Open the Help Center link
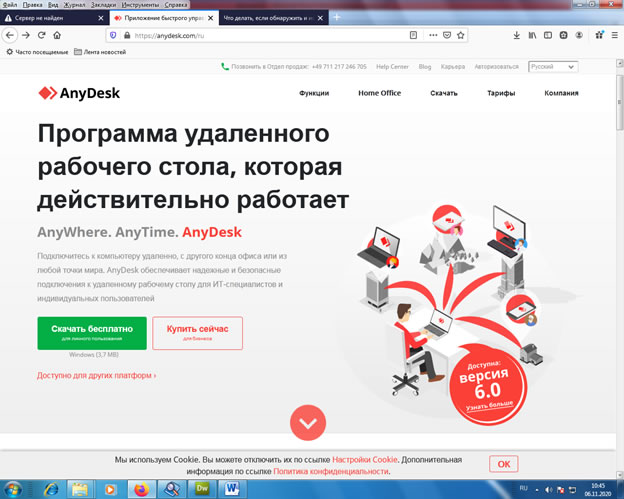 click(392, 67)
